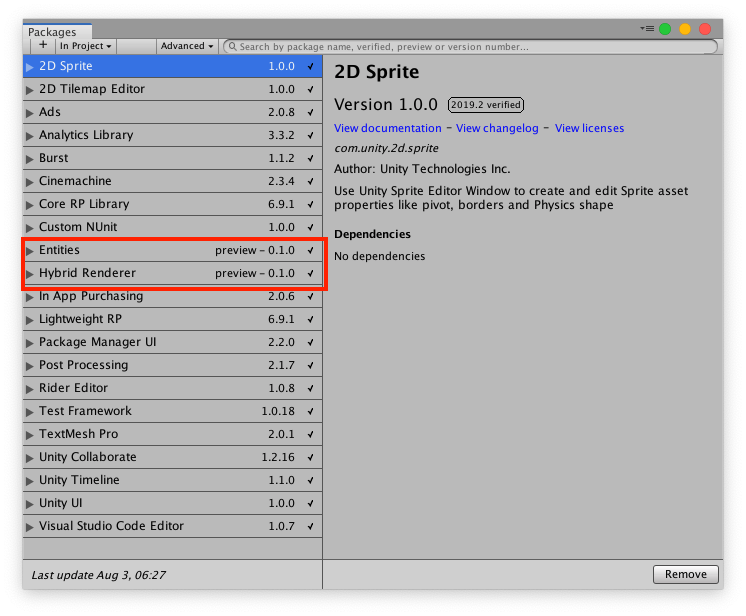Click checkmark icon on TextMesh Pro row
746x616 pixels.
coord(310,434)
